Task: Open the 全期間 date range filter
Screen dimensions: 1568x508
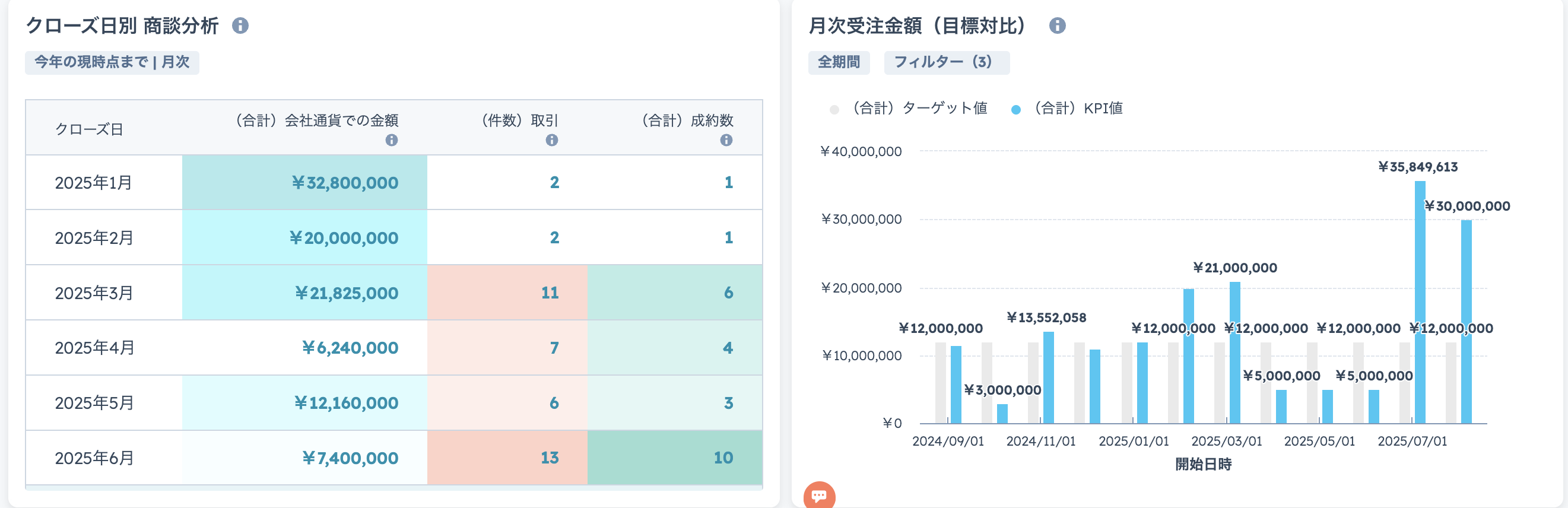Action: tap(838, 63)
